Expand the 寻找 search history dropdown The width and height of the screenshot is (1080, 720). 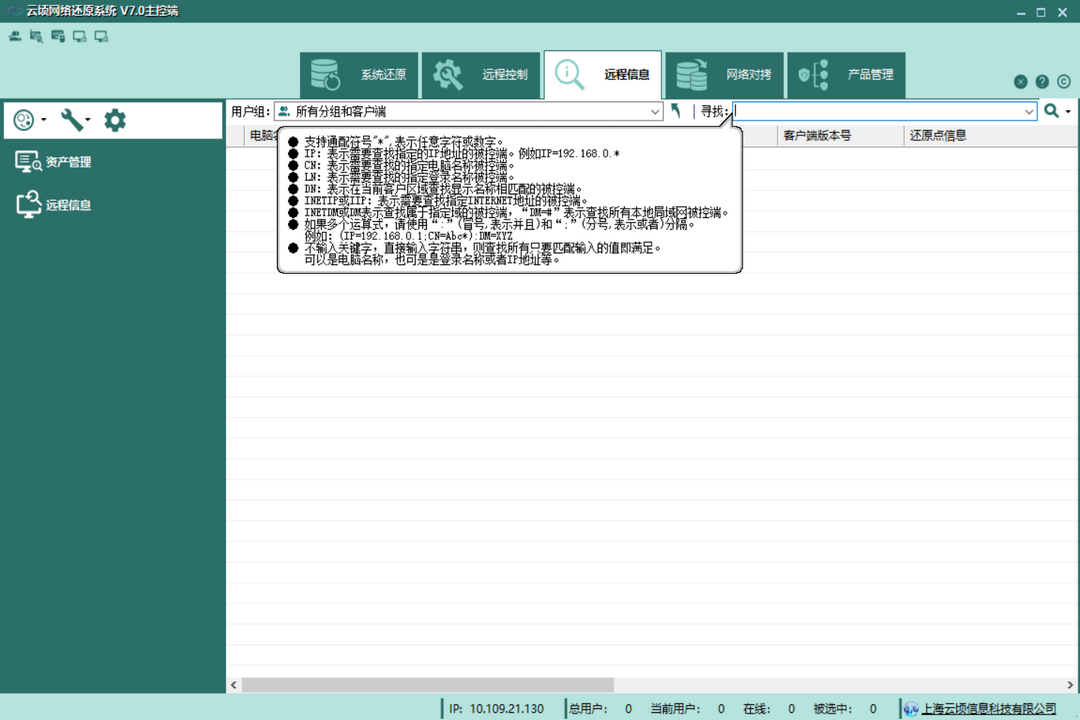[x=1029, y=112]
